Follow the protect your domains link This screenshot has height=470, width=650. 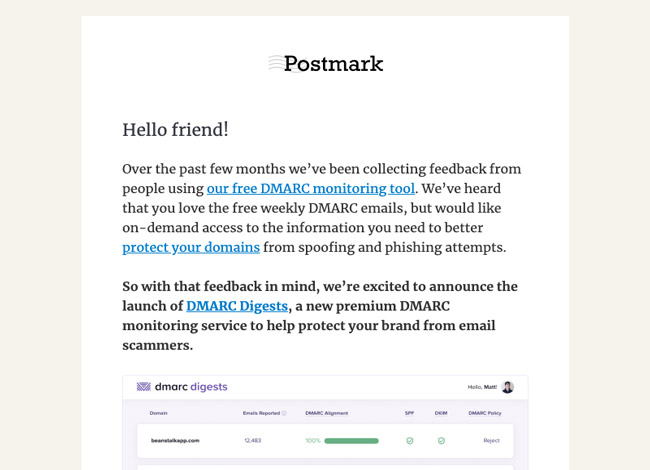pyautogui.click(x=191, y=248)
